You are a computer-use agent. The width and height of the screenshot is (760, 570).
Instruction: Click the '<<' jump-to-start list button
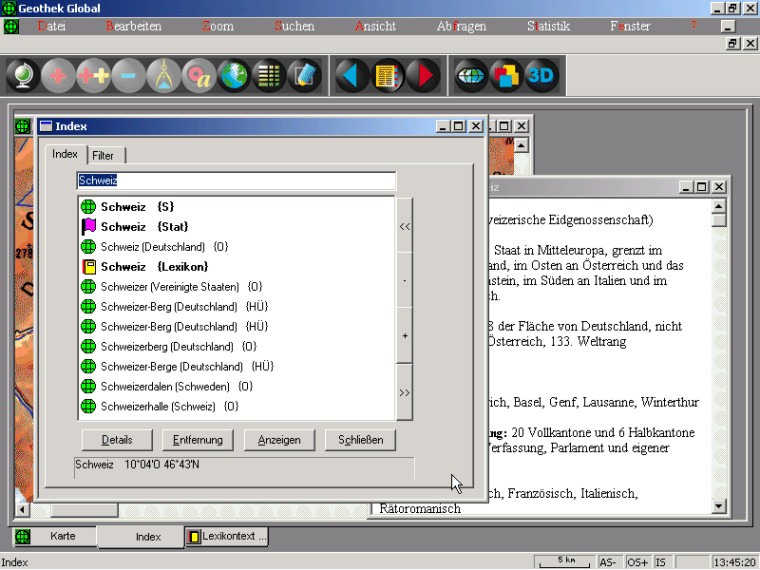(x=404, y=227)
